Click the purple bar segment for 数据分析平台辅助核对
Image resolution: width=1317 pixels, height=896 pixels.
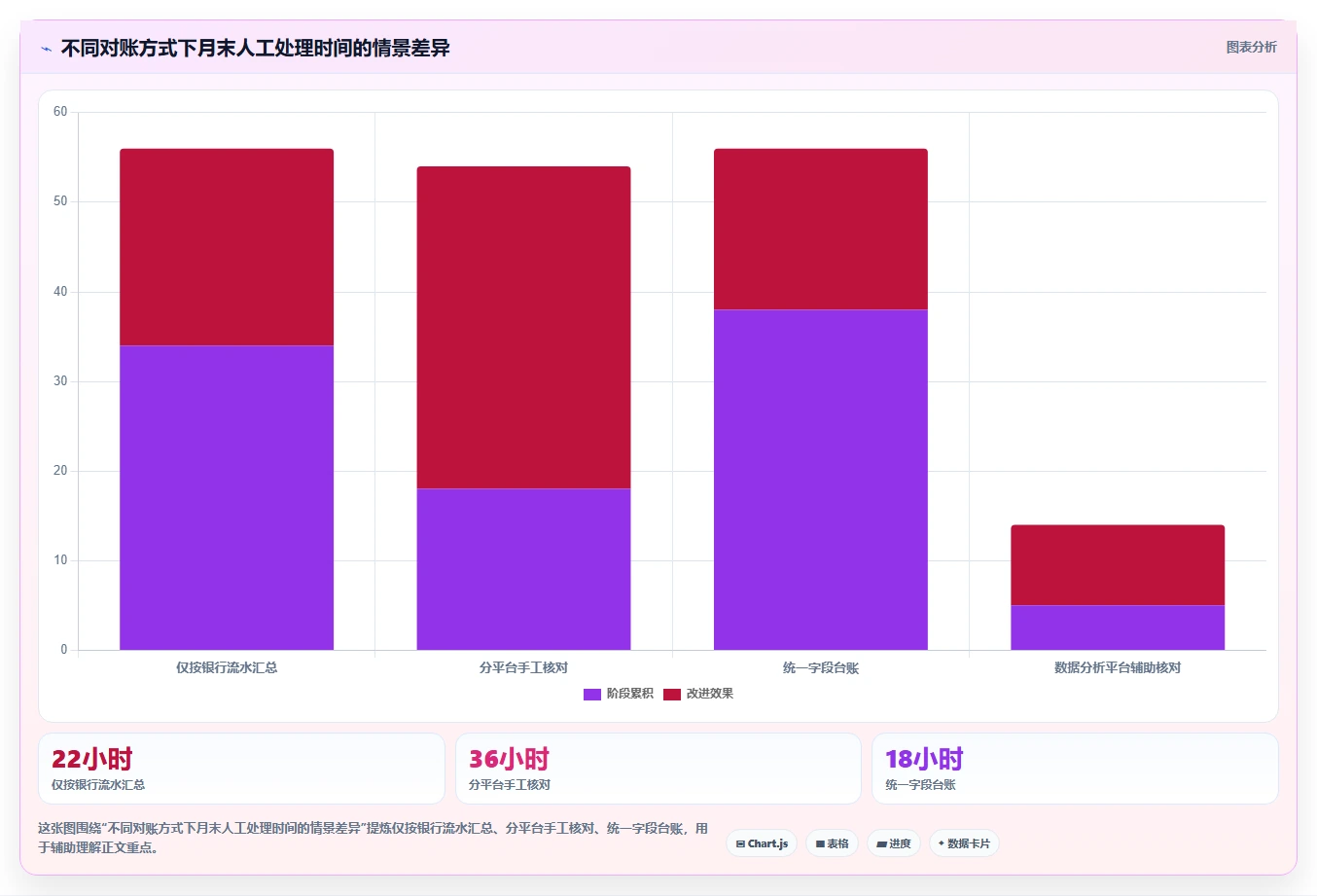[x=1118, y=627]
